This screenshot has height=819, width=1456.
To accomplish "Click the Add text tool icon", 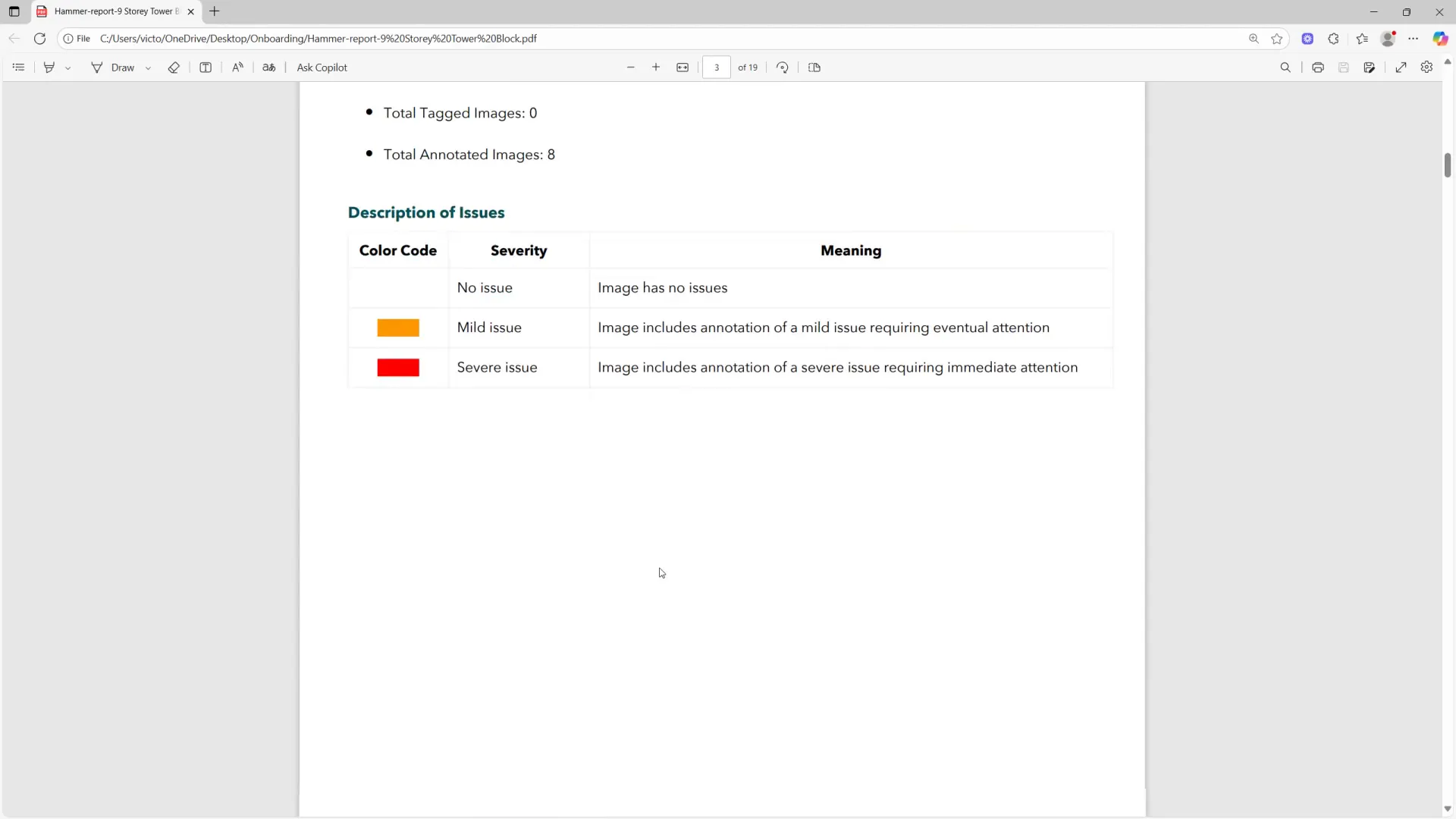I will [206, 67].
